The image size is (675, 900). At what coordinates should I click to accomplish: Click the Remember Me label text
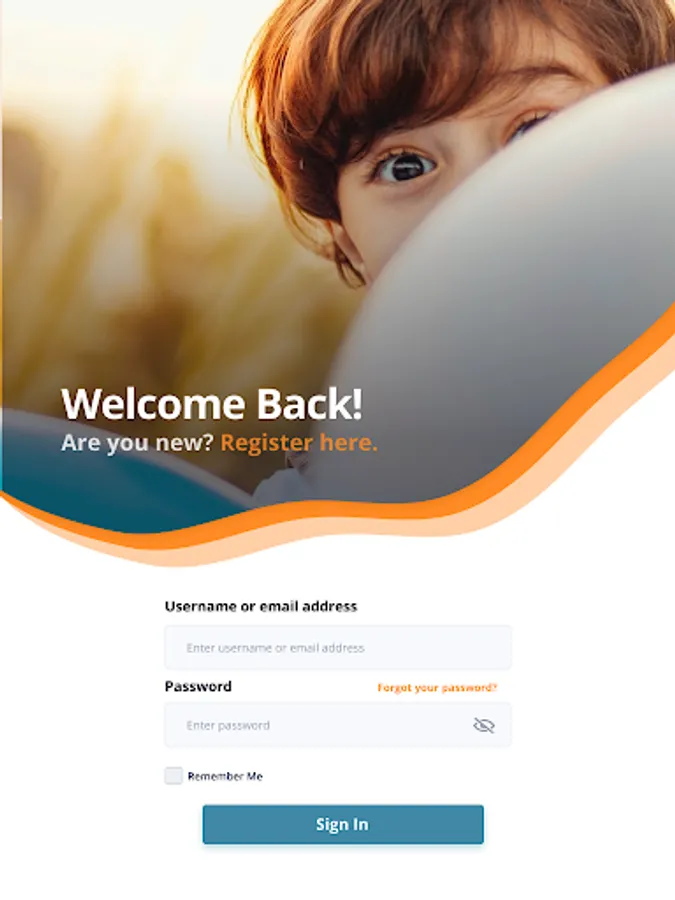pos(225,777)
